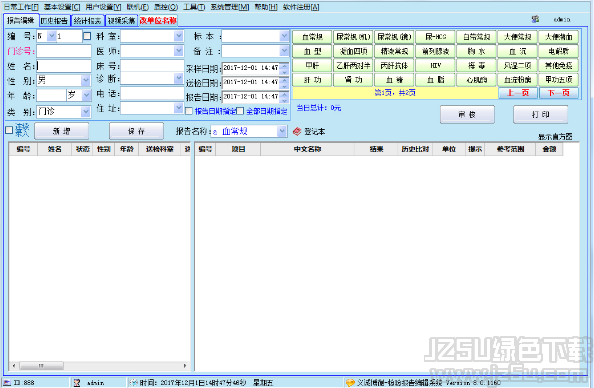Click the 打印 button

coord(541,114)
